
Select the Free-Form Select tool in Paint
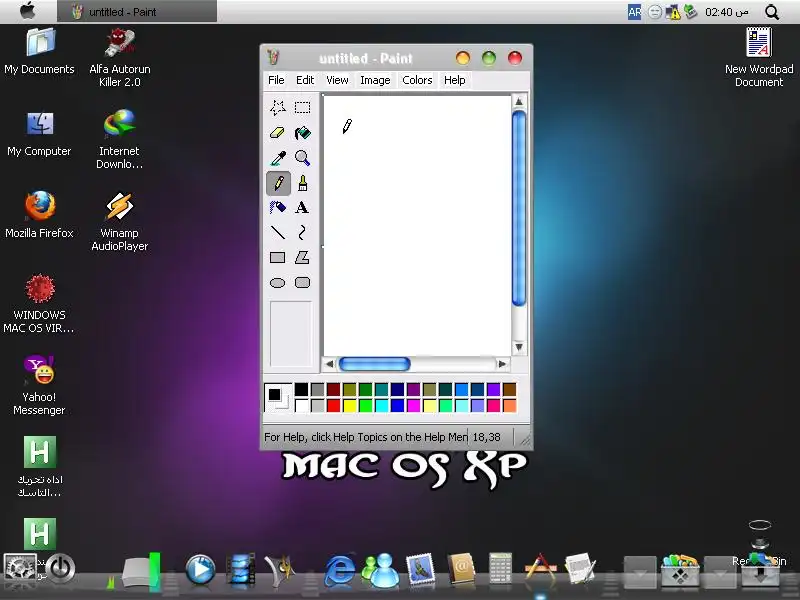pyautogui.click(x=278, y=108)
